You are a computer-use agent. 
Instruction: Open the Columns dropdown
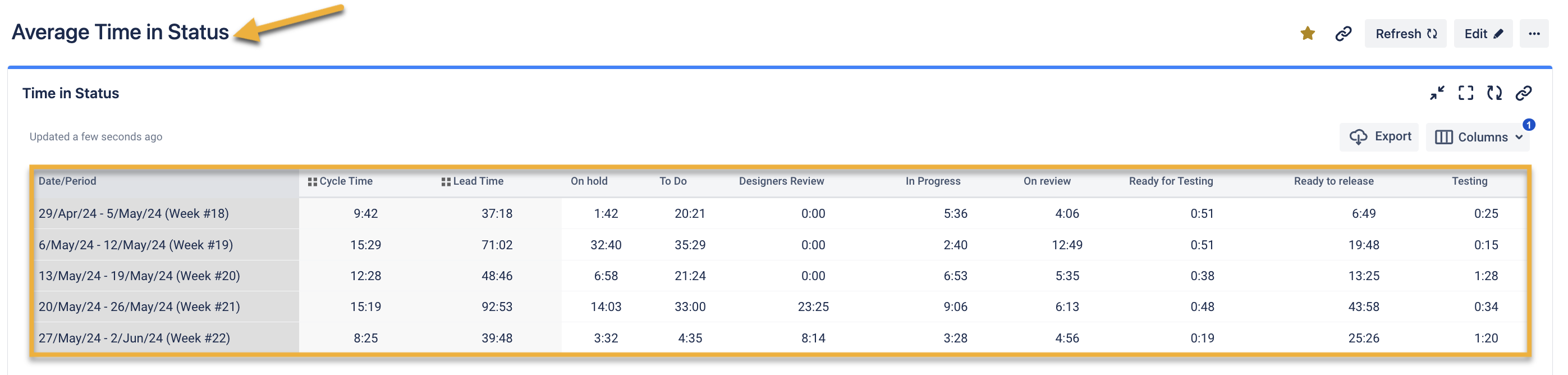(x=1478, y=137)
